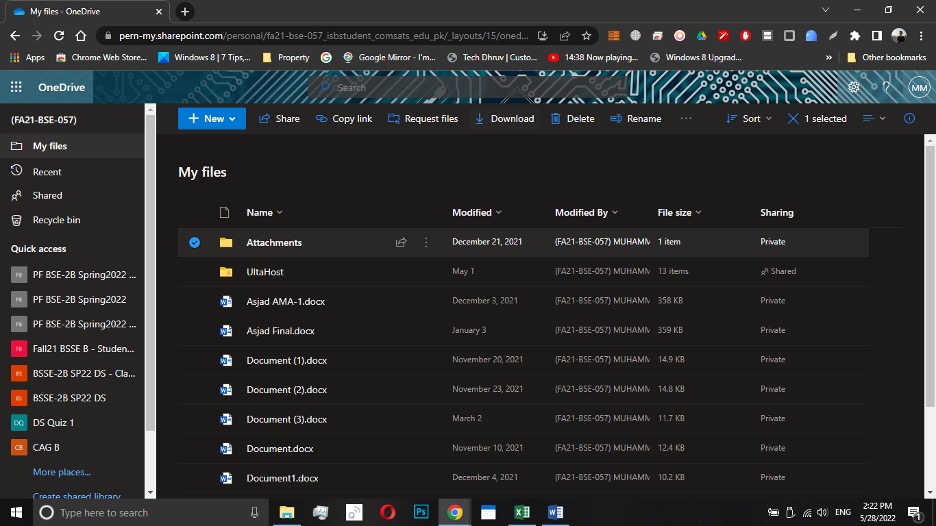Open the Modified column dropdown
The height and width of the screenshot is (526, 936).
pyautogui.click(x=477, y=213)
